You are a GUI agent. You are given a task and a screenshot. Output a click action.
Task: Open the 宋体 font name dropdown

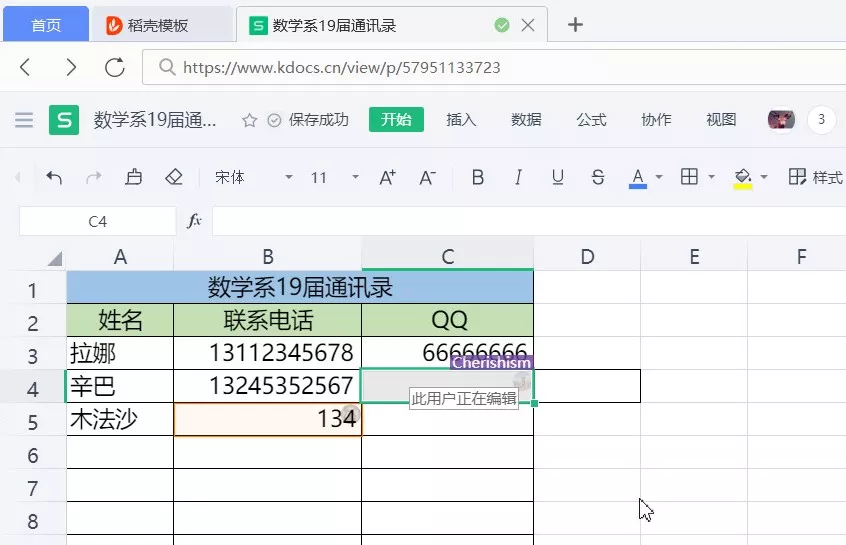tap(254, 177)
